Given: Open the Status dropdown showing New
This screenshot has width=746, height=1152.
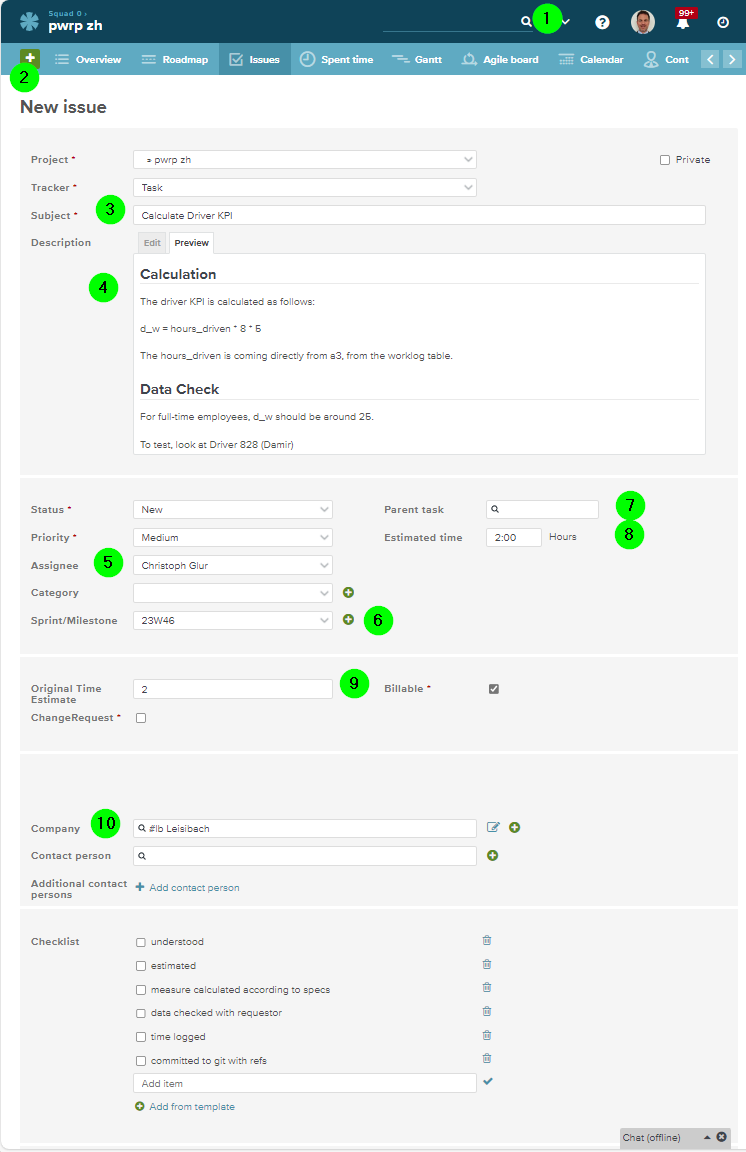Looking at the screenshot, I should tap(232, 509).
